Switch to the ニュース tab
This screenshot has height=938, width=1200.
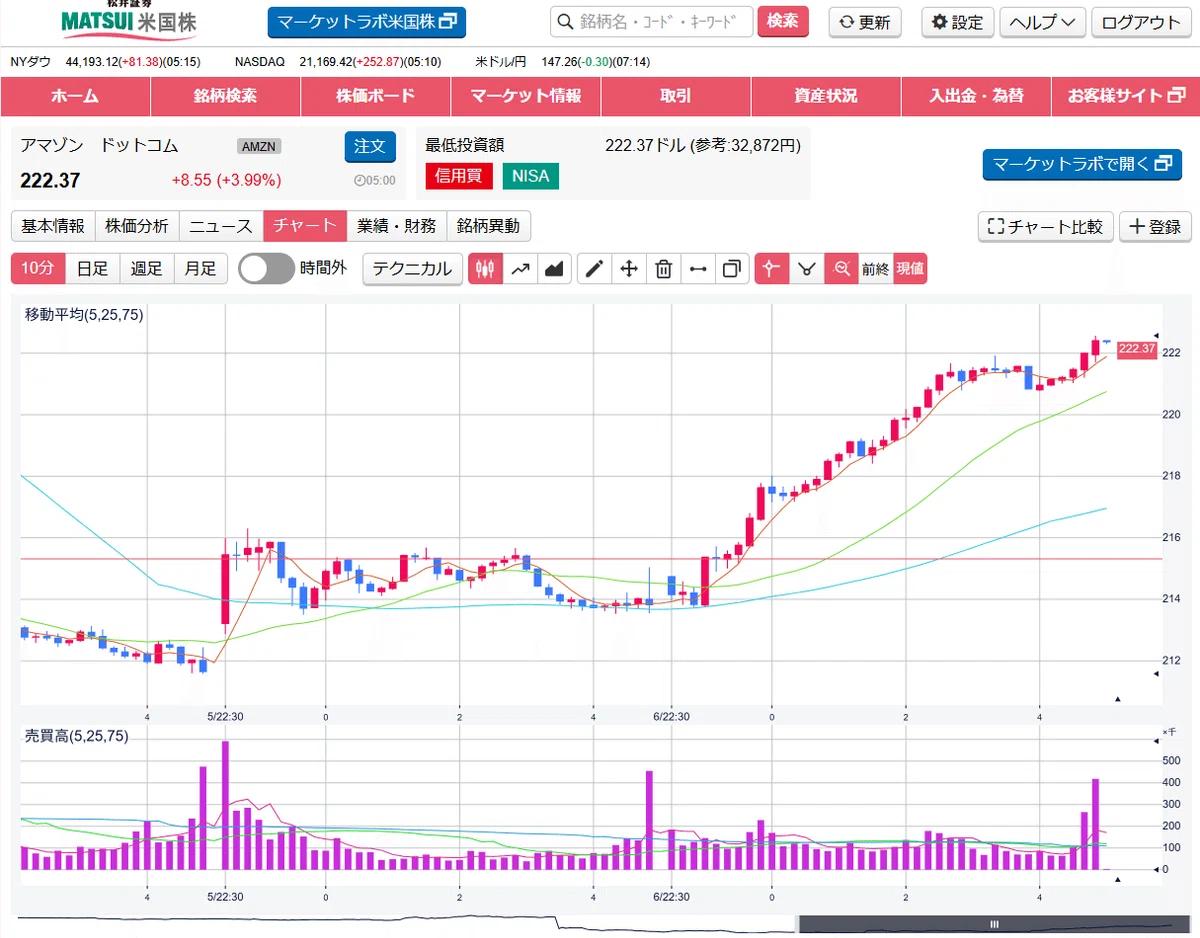pos(221,226)
